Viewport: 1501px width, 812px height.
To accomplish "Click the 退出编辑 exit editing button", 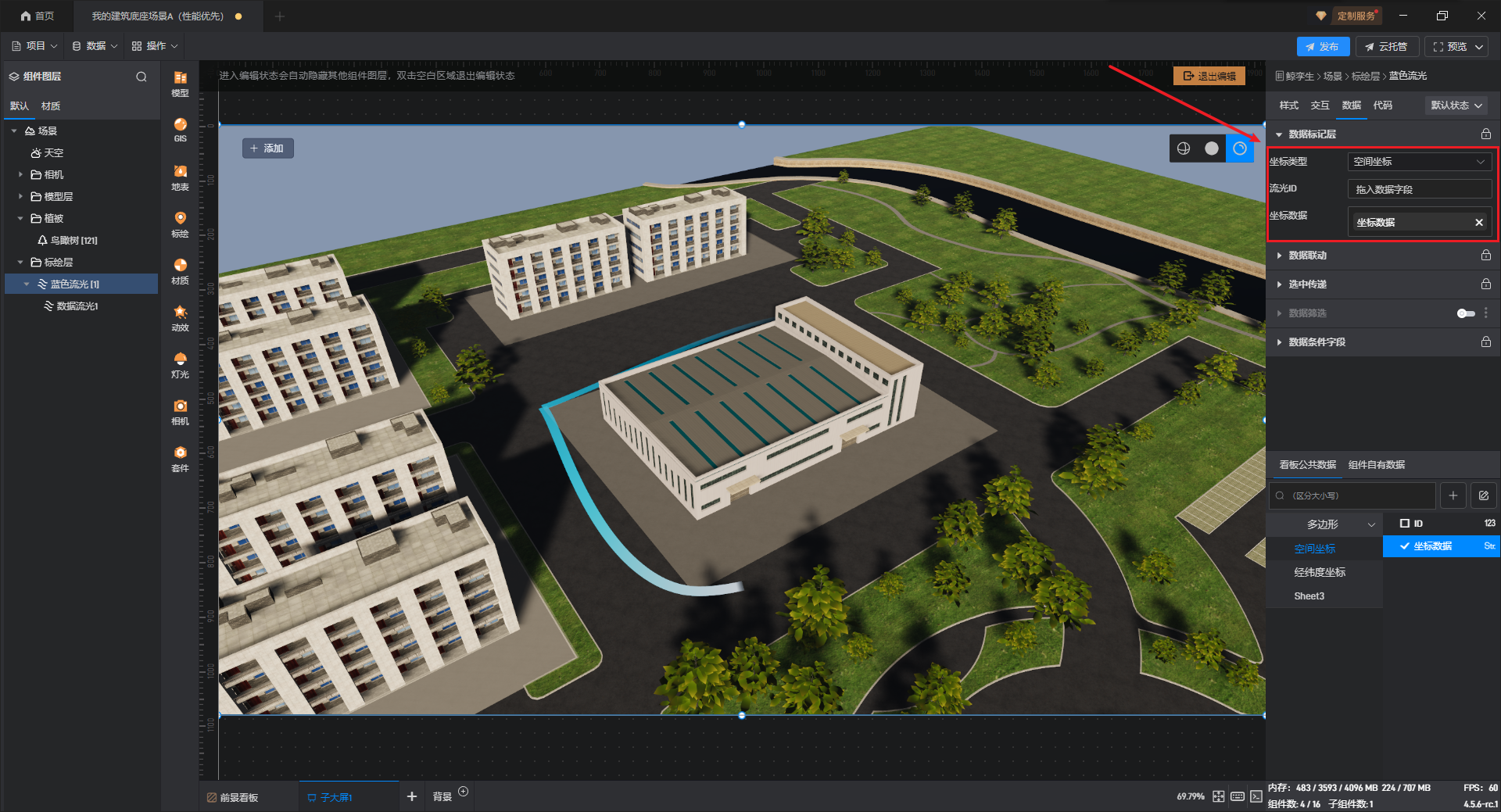I will (1209, 76).
